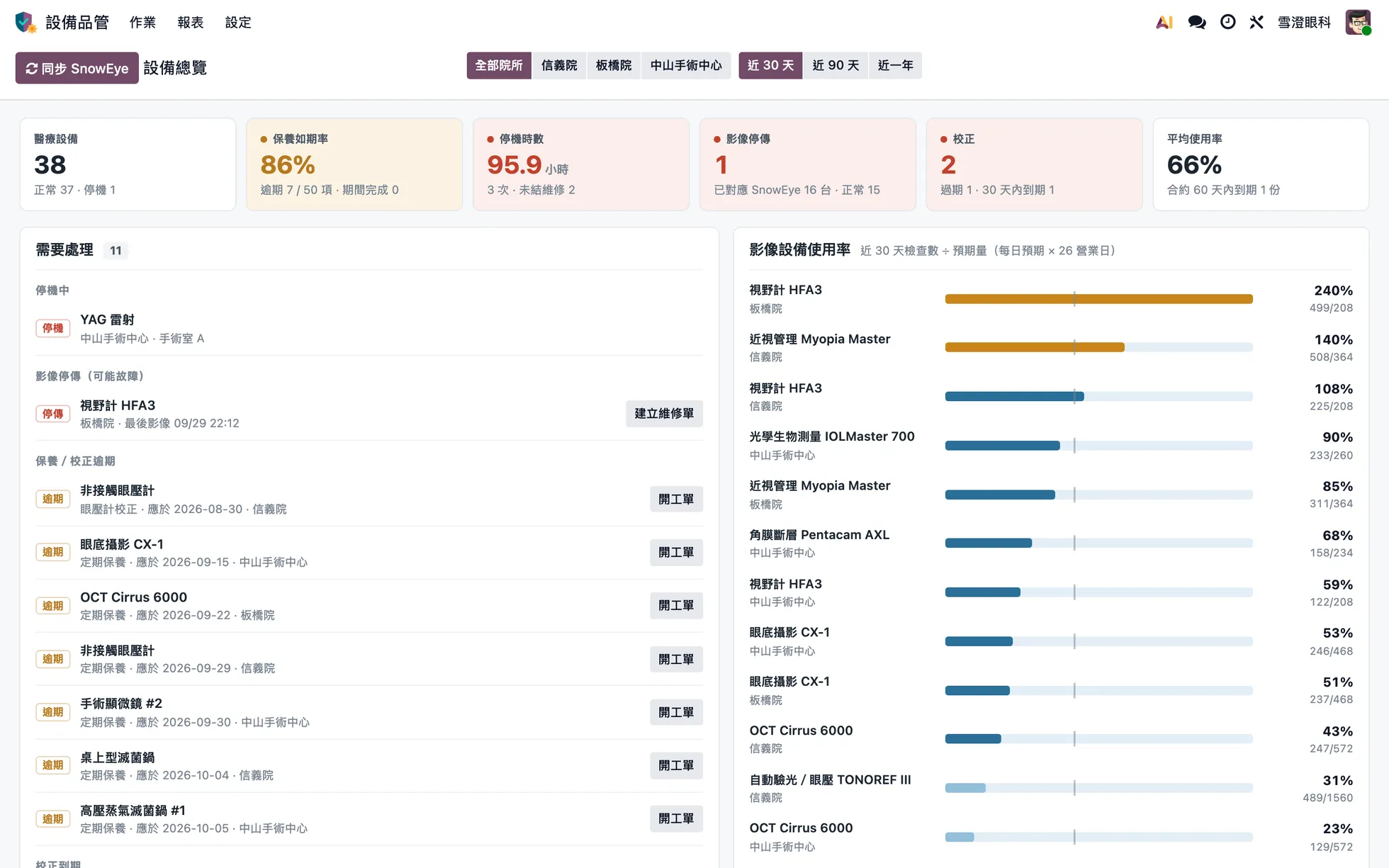This screenshot has width=1389, height=868.
Task: Open the 雪澄眼科 company switcher
Action: click(x=1304, y=23)
